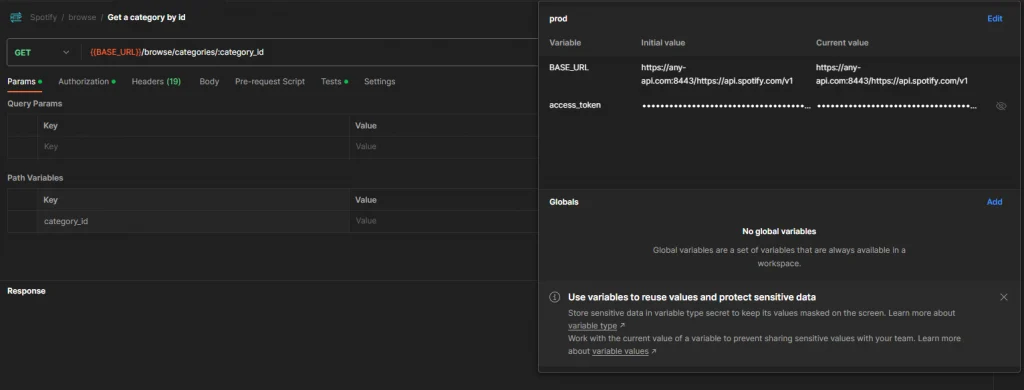The height and width of the screenshot is (390, 1024).
Task: Open the variable values link
Action: click(624, 351)
